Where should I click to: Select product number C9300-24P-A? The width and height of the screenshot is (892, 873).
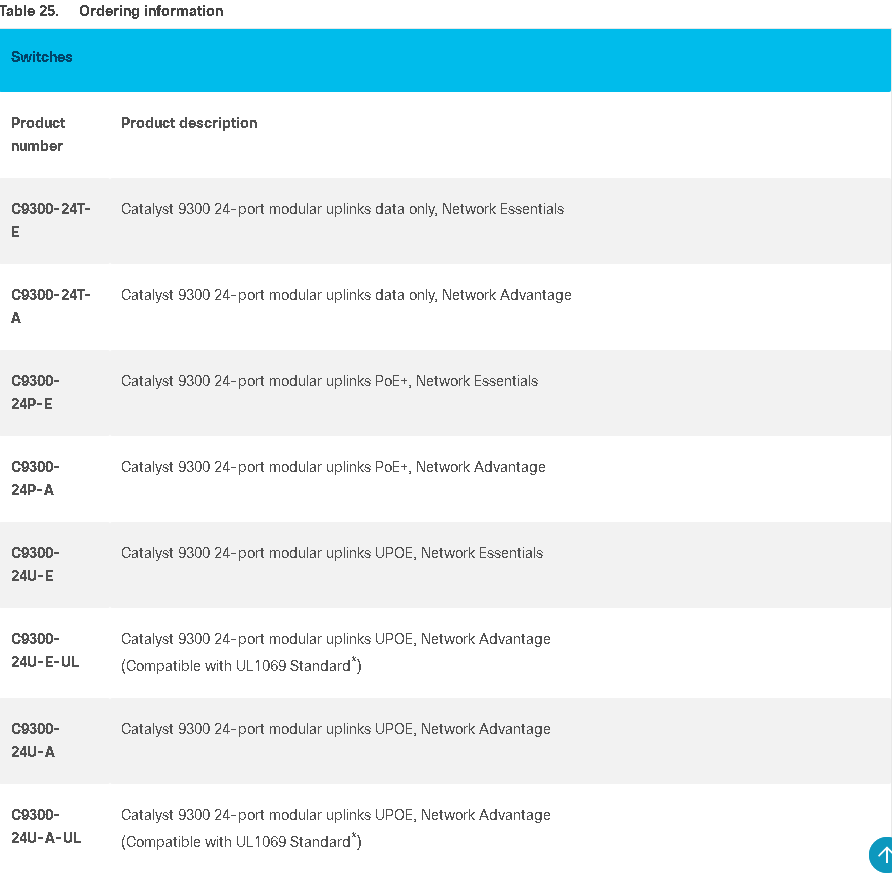coord(35,478)
